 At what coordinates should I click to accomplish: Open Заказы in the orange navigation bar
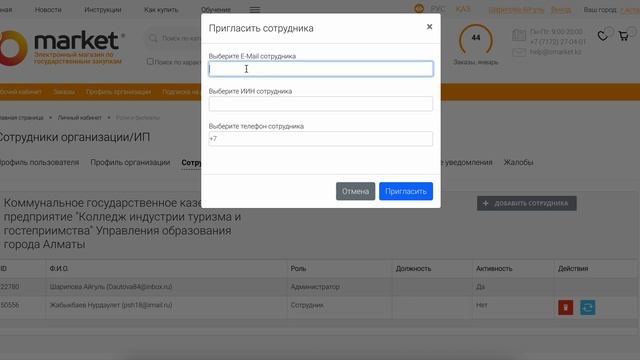[x=64, y=92]
